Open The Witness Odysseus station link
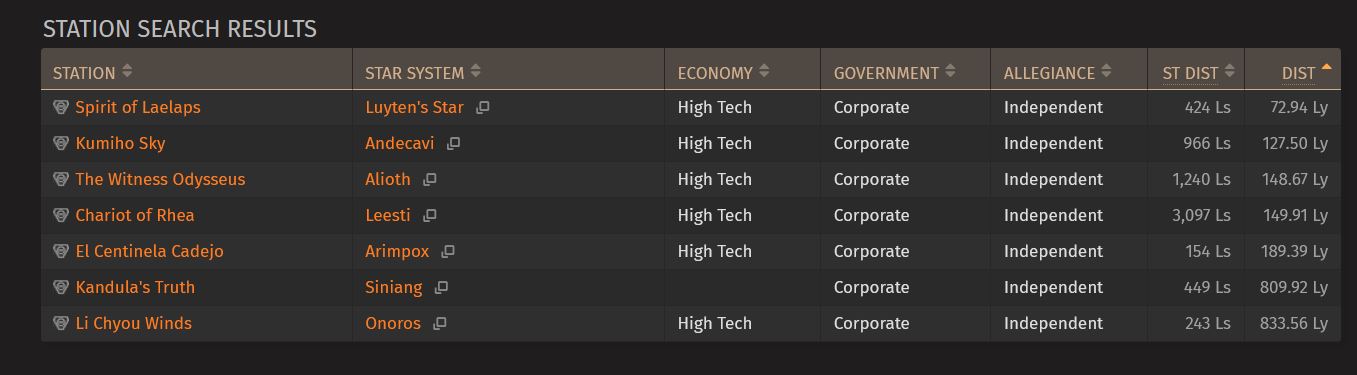Image resolution: width=1357 pixels, height=375 pixels. [x=160, y=179]
